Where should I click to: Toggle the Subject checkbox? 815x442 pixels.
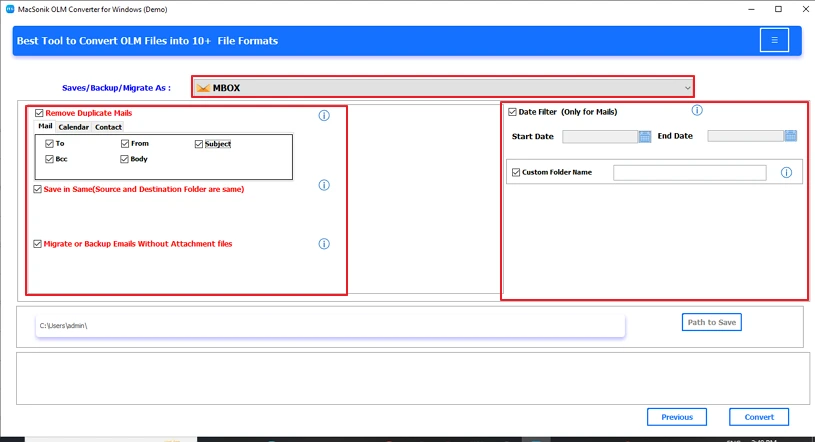[x=199, y=144]
